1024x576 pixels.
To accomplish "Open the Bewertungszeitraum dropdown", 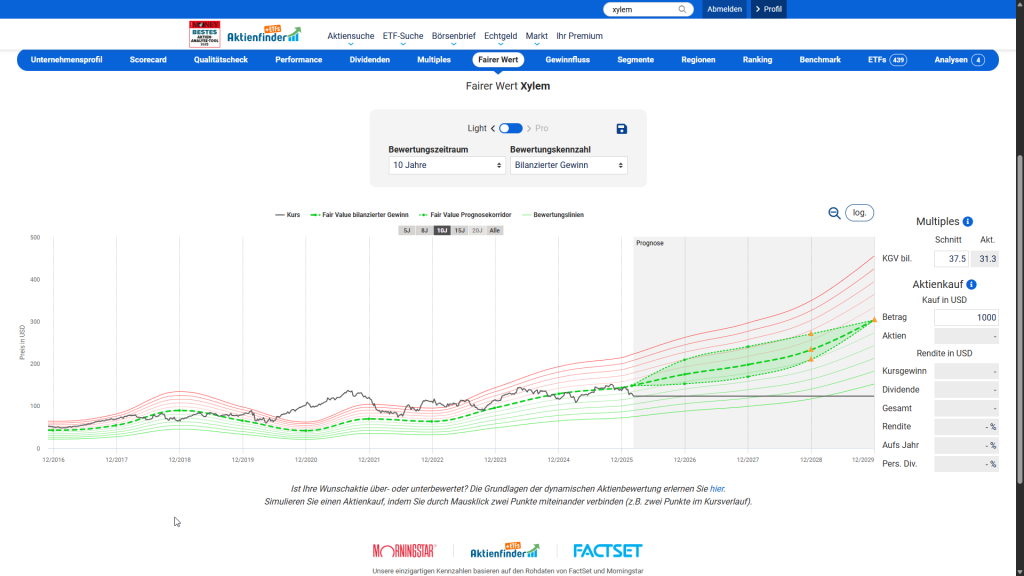I will 447,165.
